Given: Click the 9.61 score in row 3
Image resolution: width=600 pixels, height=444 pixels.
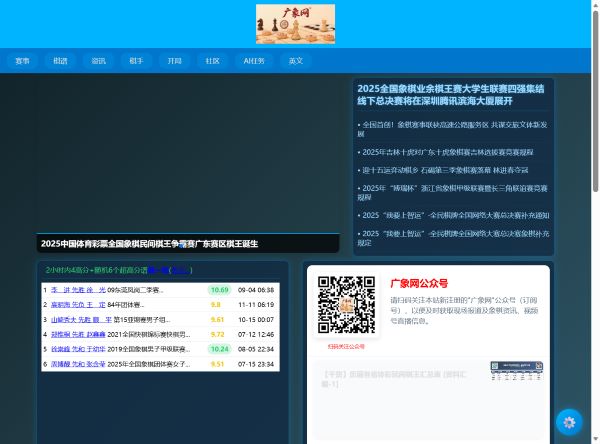Looking at the screenshot, I should tap(217, 320).
